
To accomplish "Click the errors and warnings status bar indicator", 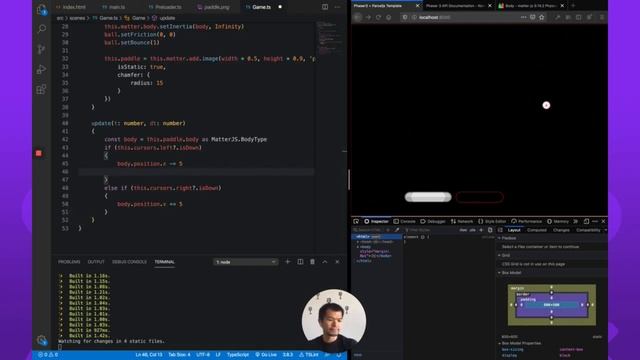I will click(48, 355).
